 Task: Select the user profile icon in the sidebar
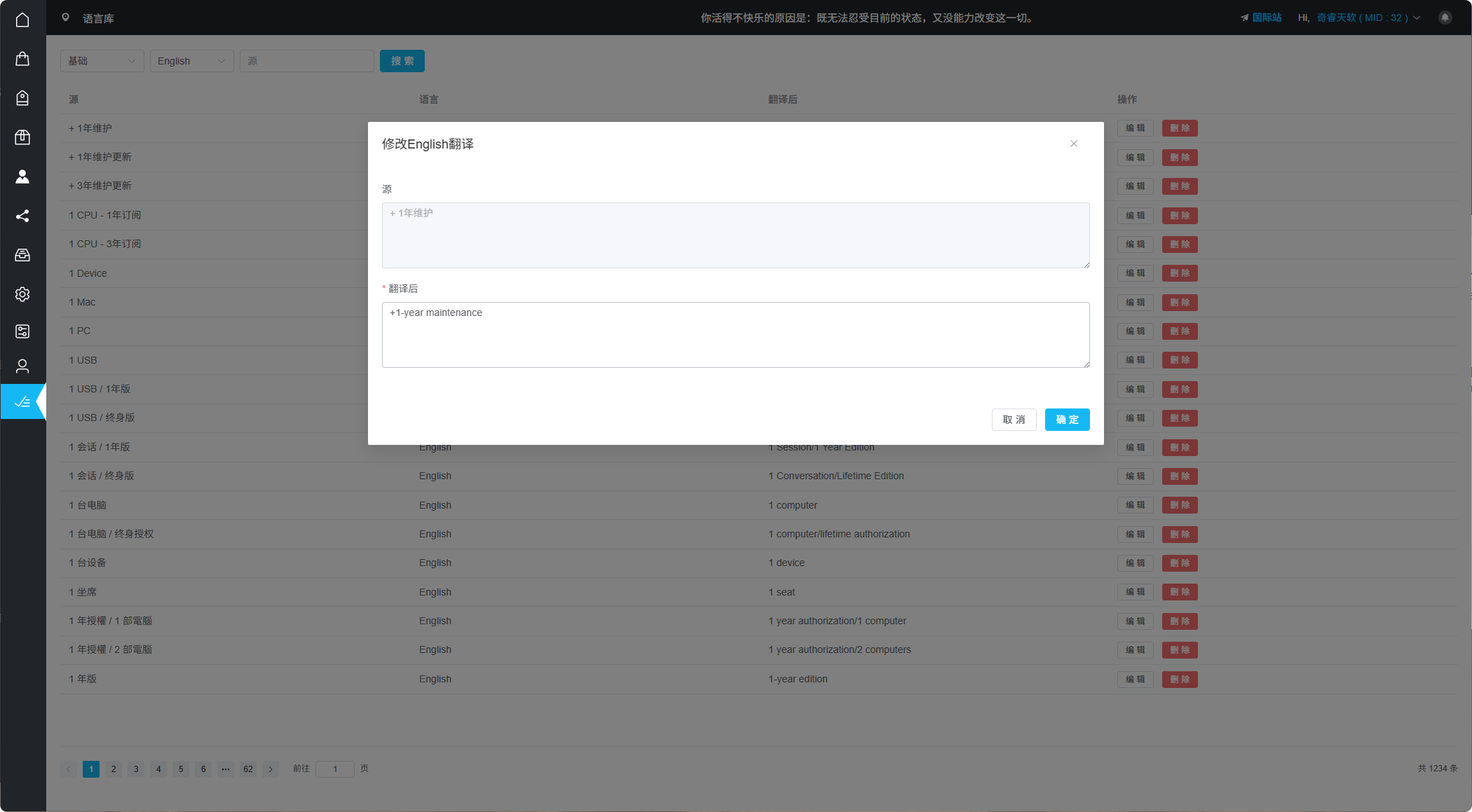(22, 366)
